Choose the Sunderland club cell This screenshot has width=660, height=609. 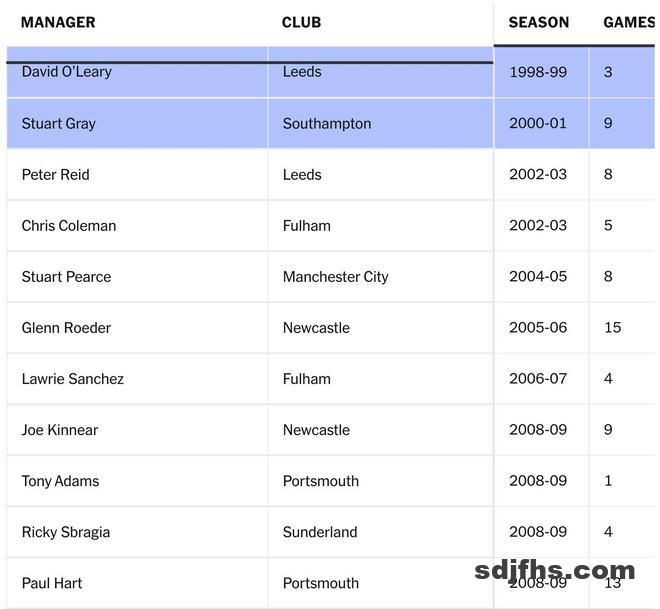(x=320, y=532)
